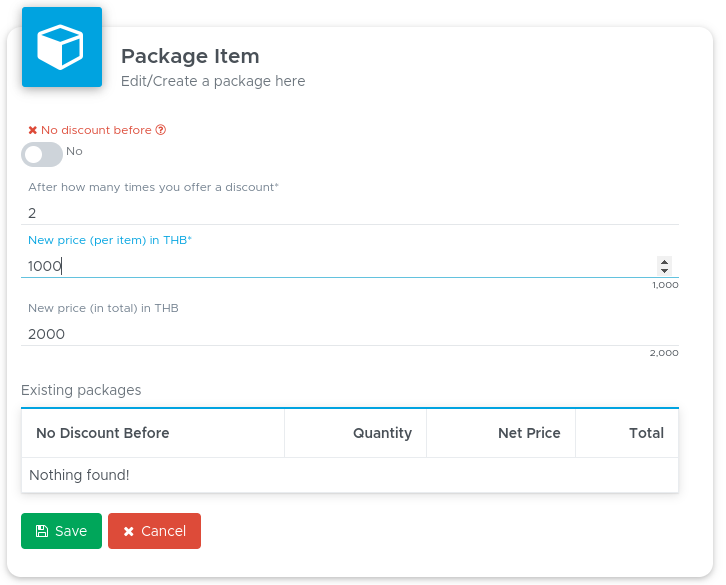This screenshot has height=585, width=726.
Task: Increase the new price per item with the up arrow
Action: pos(664,262)
